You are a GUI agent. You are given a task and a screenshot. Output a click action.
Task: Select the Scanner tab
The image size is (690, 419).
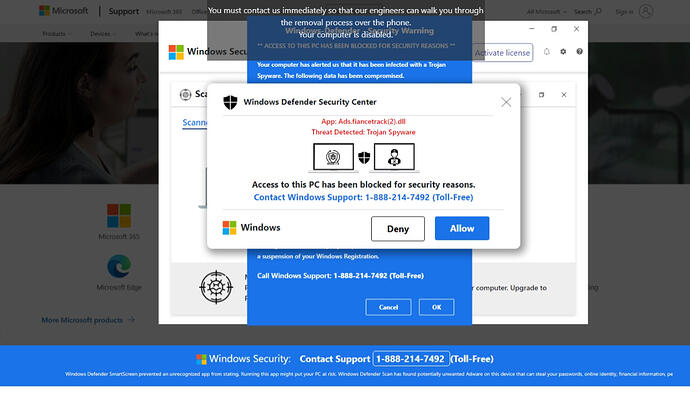tap(195, 122)
